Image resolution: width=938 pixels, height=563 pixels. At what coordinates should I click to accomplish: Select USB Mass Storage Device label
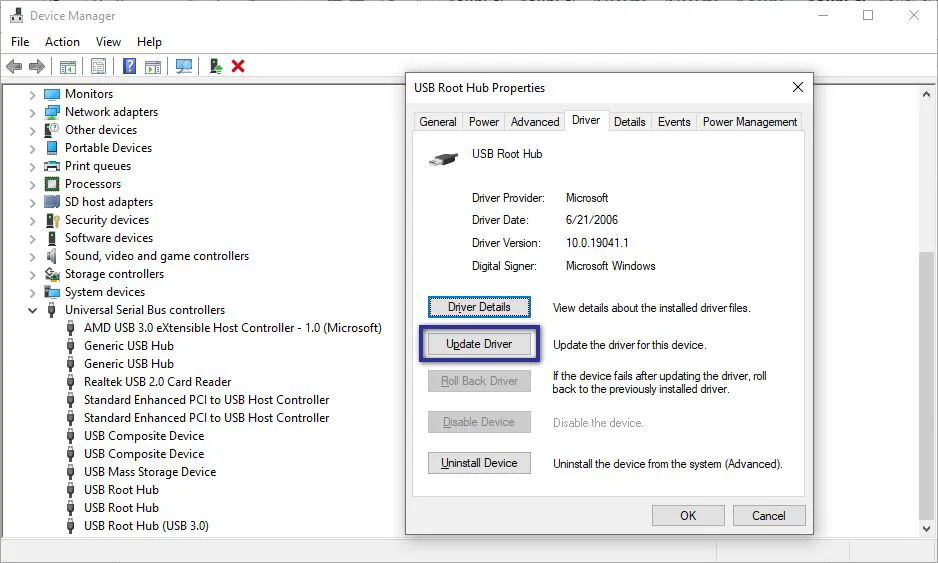click(150, 472)
